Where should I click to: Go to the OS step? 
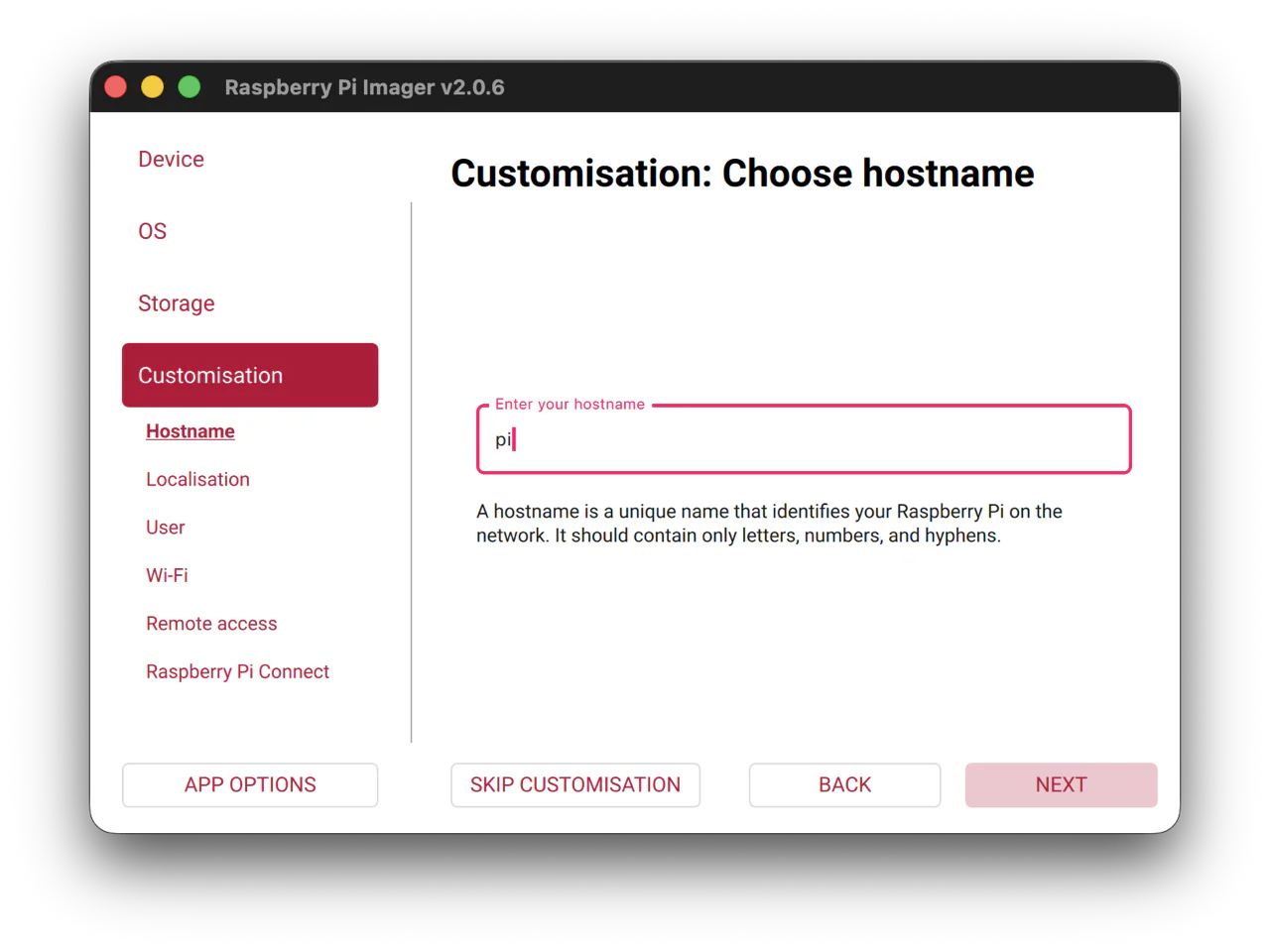pos(152,231)
